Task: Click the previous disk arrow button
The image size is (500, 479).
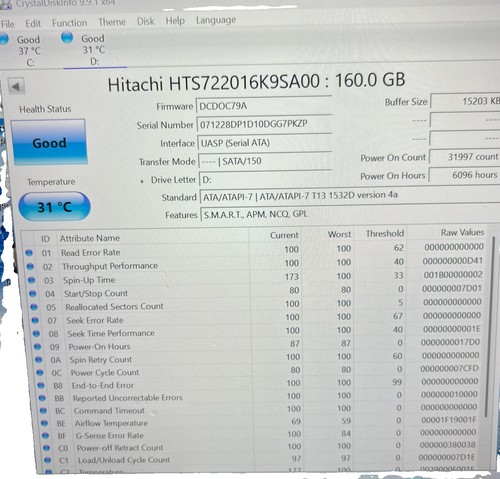Action: coord(16,87)
